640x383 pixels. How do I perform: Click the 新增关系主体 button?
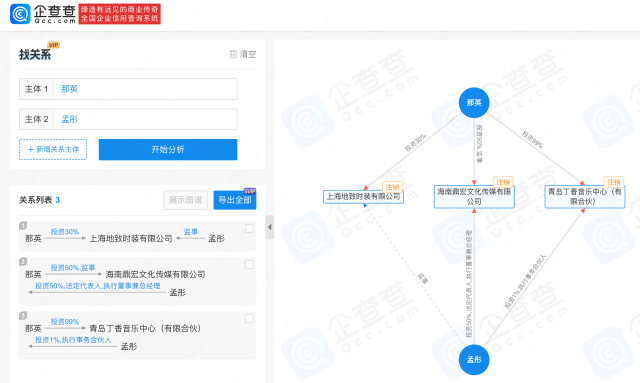tap(53, 149)
